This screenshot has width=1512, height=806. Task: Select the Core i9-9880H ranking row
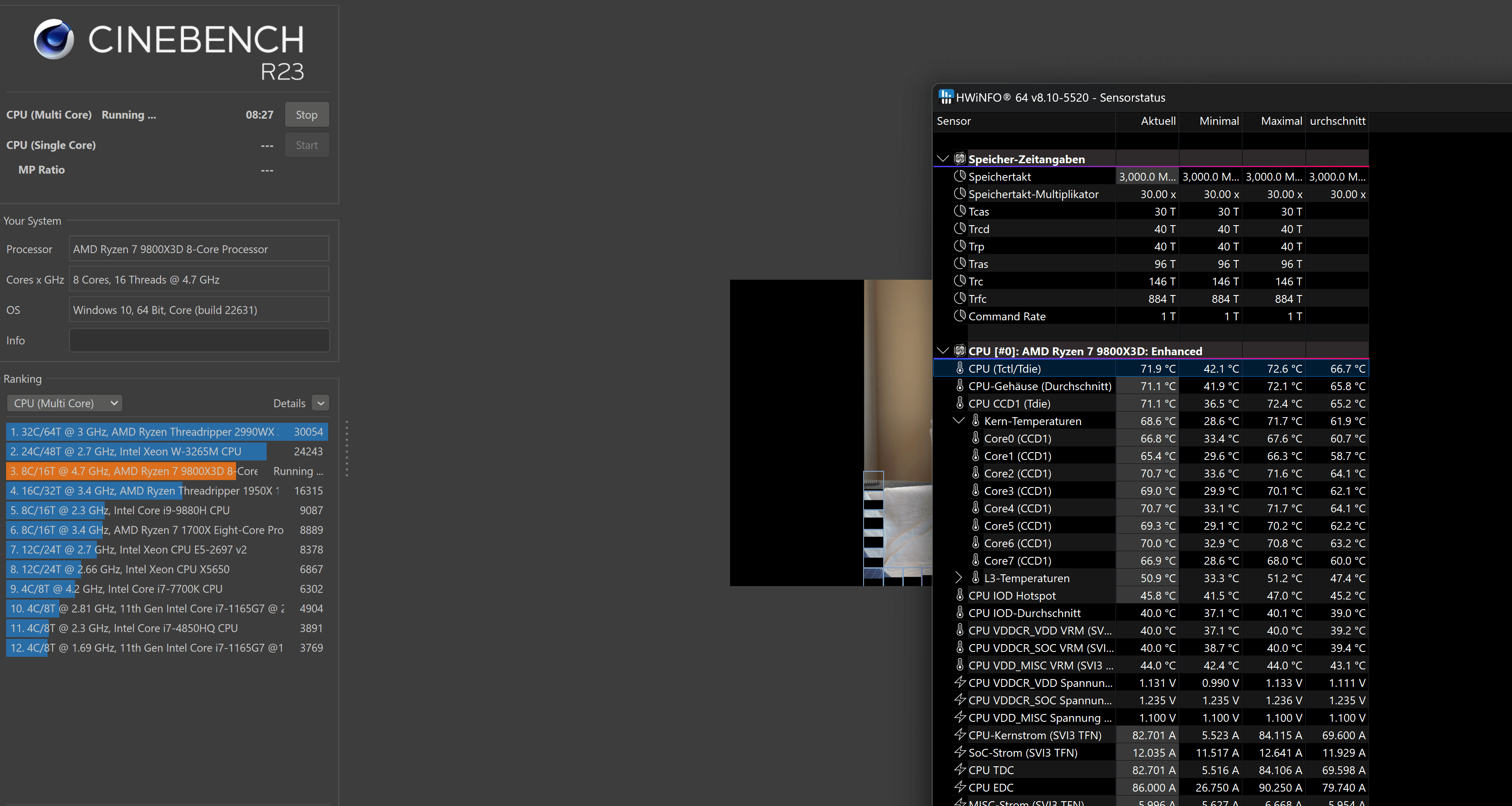pyautogui.click(x=167, y=510)
